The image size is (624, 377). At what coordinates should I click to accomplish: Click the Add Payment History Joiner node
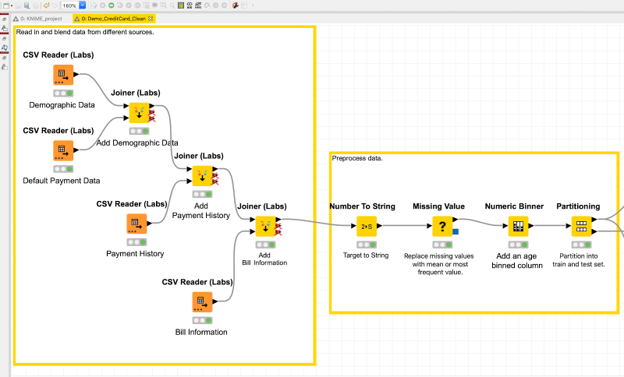click(x=202, y=176)
